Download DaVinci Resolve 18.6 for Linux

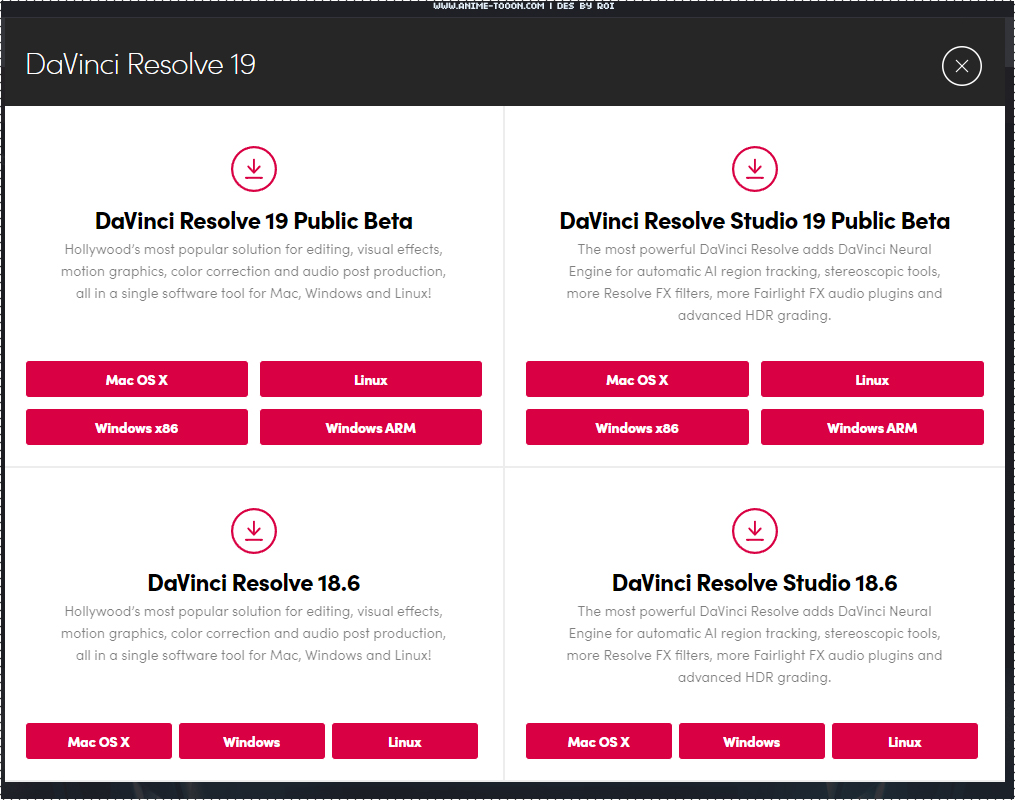405,741
